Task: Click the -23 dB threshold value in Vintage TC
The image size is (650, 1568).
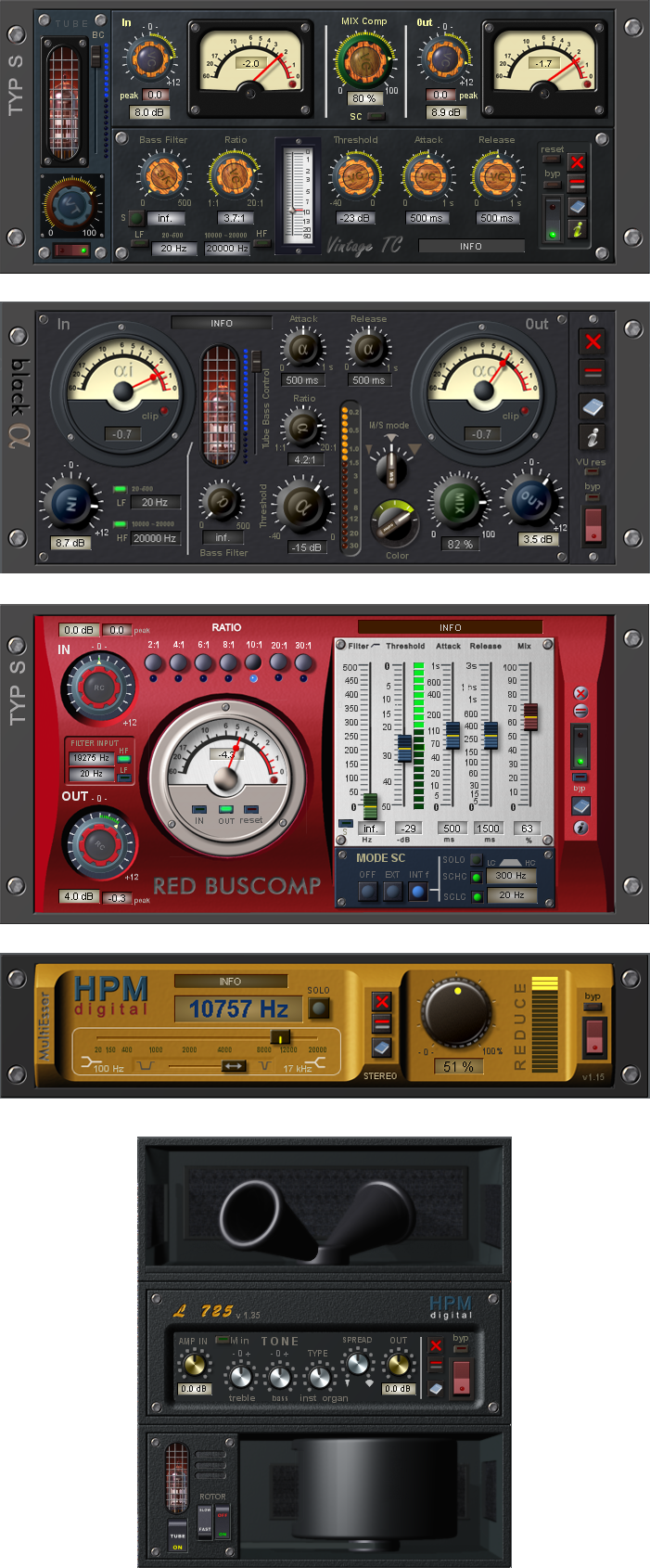Action: (x=354, y=219)
